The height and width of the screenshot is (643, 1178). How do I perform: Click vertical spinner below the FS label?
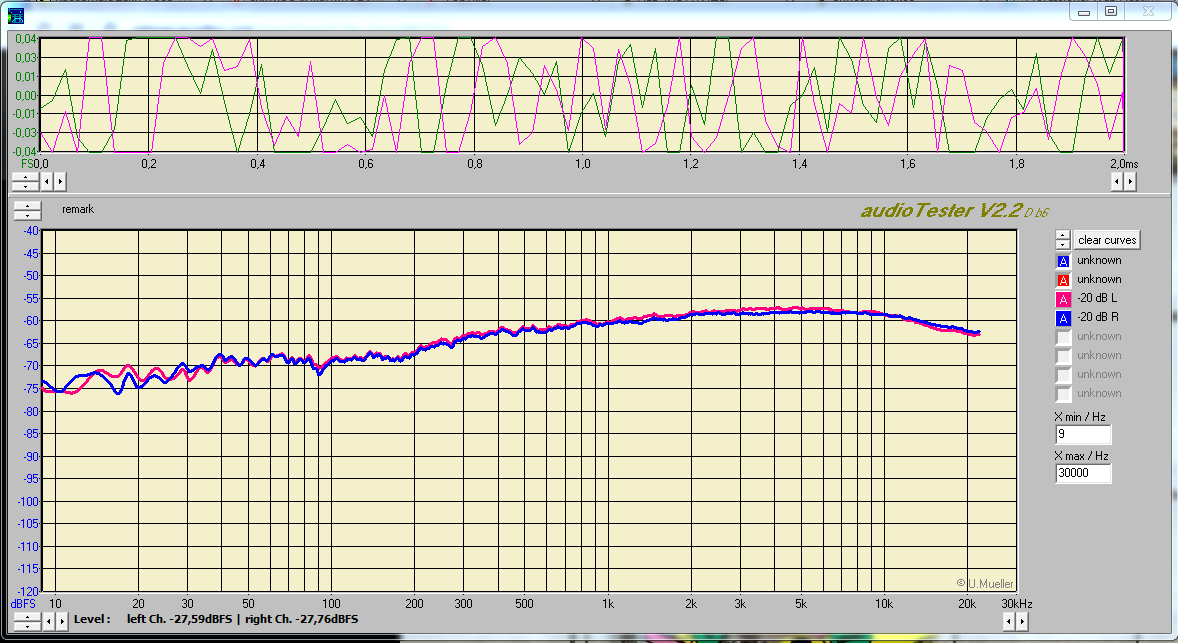26,182
